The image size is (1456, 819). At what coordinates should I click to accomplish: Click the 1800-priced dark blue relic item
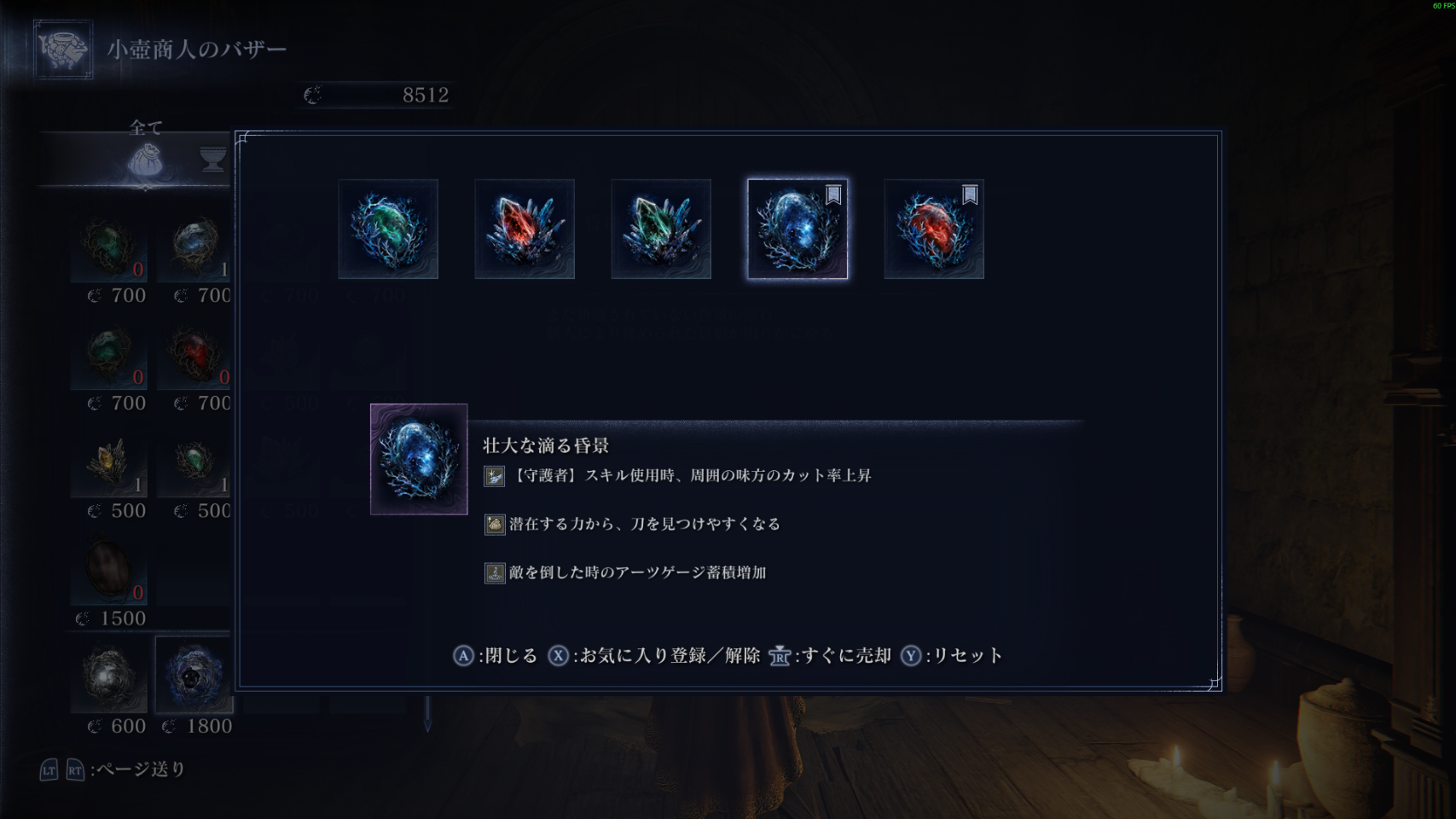pos(194,675)
